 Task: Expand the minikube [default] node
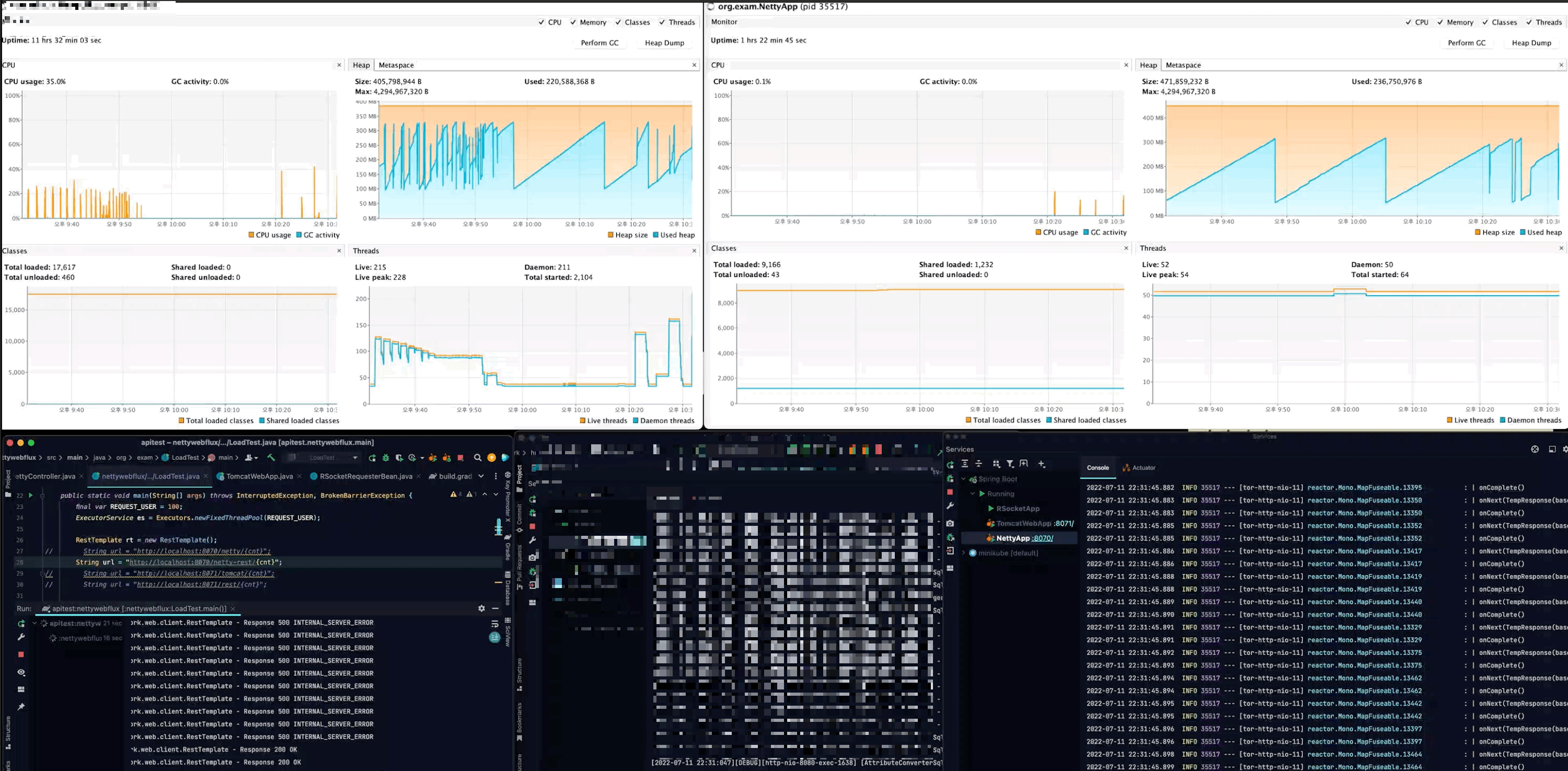point(964,553)
